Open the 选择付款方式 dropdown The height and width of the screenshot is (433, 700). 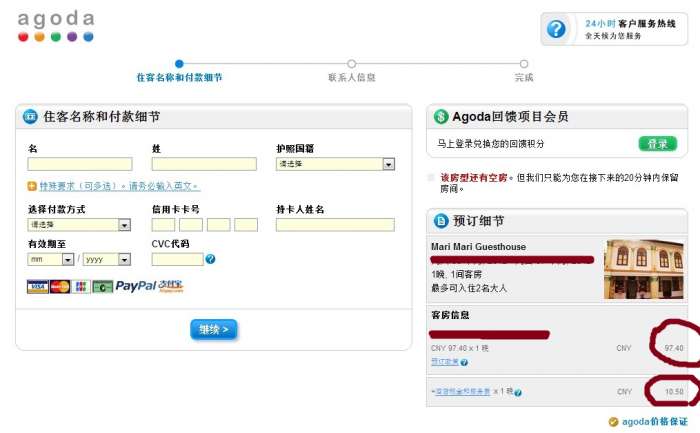pos(79,224)
